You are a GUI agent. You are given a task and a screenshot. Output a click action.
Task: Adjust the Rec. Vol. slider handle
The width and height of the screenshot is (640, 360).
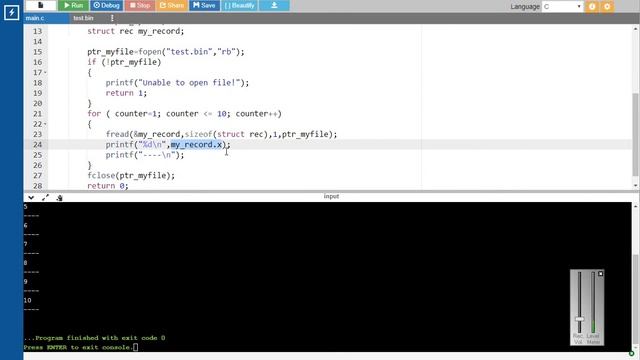(x=579, y=319)
